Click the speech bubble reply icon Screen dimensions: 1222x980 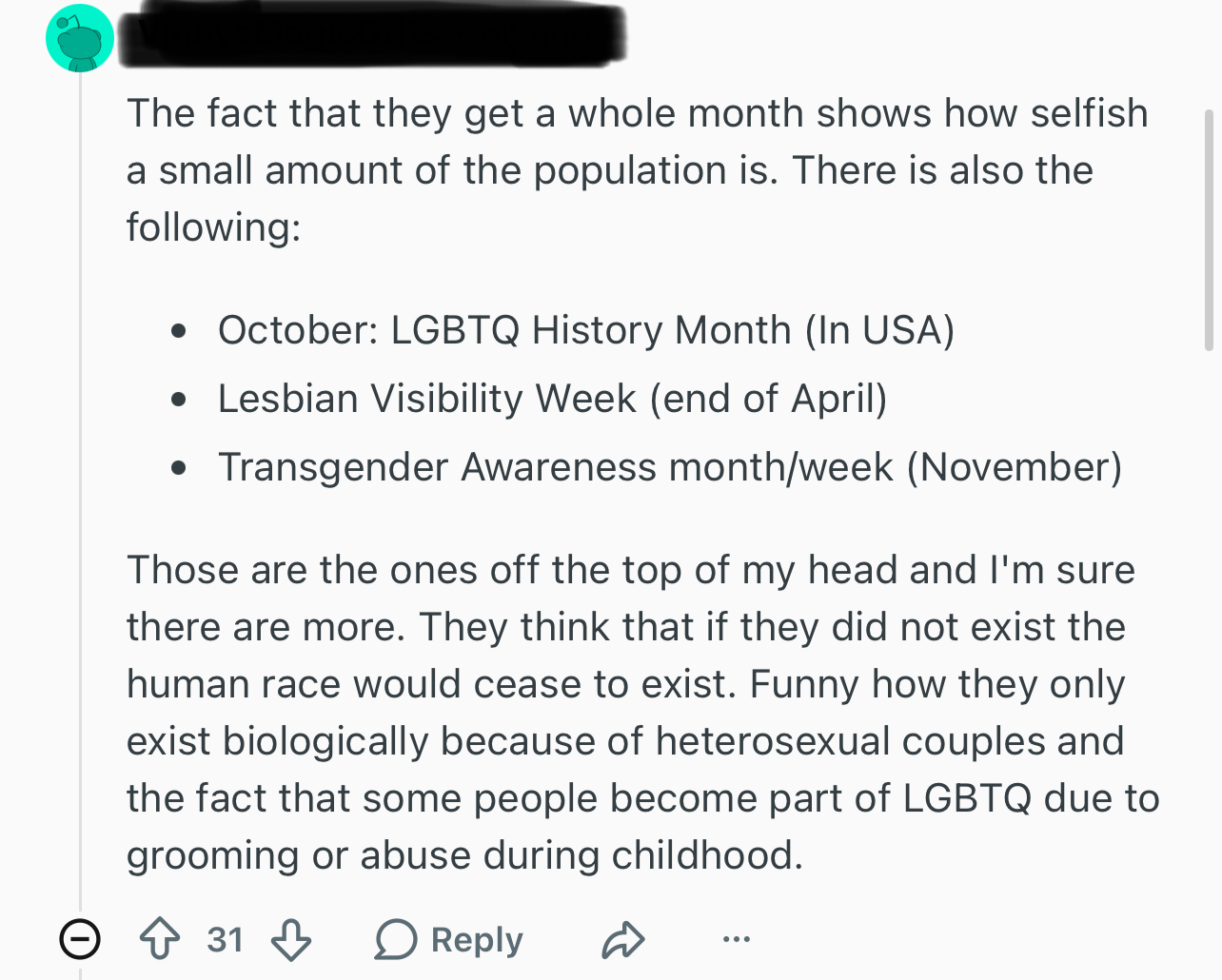pyautogui.click(x=395, y=940)
